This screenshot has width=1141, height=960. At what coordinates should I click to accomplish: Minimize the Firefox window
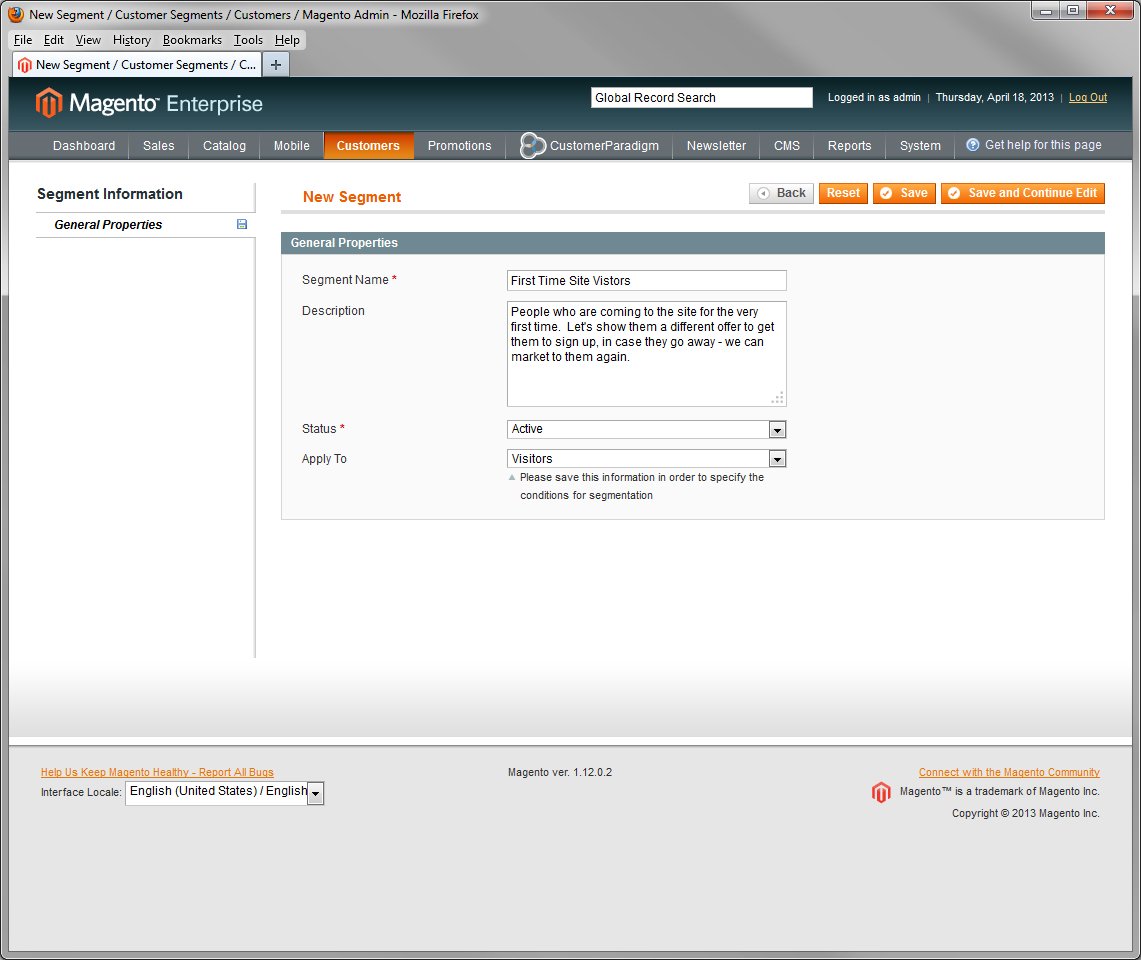click(x=1046, y=10)
